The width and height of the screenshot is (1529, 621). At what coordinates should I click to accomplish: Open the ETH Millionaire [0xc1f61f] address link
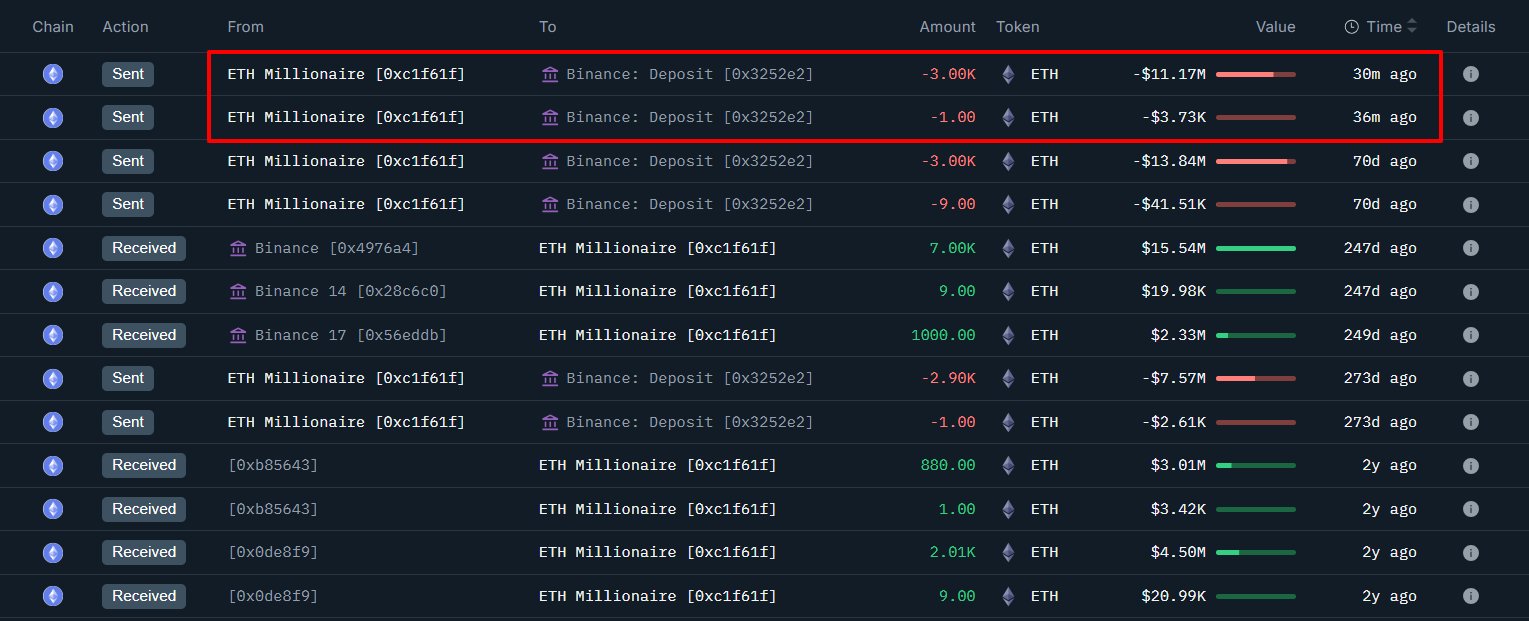[x=345, y=74]
